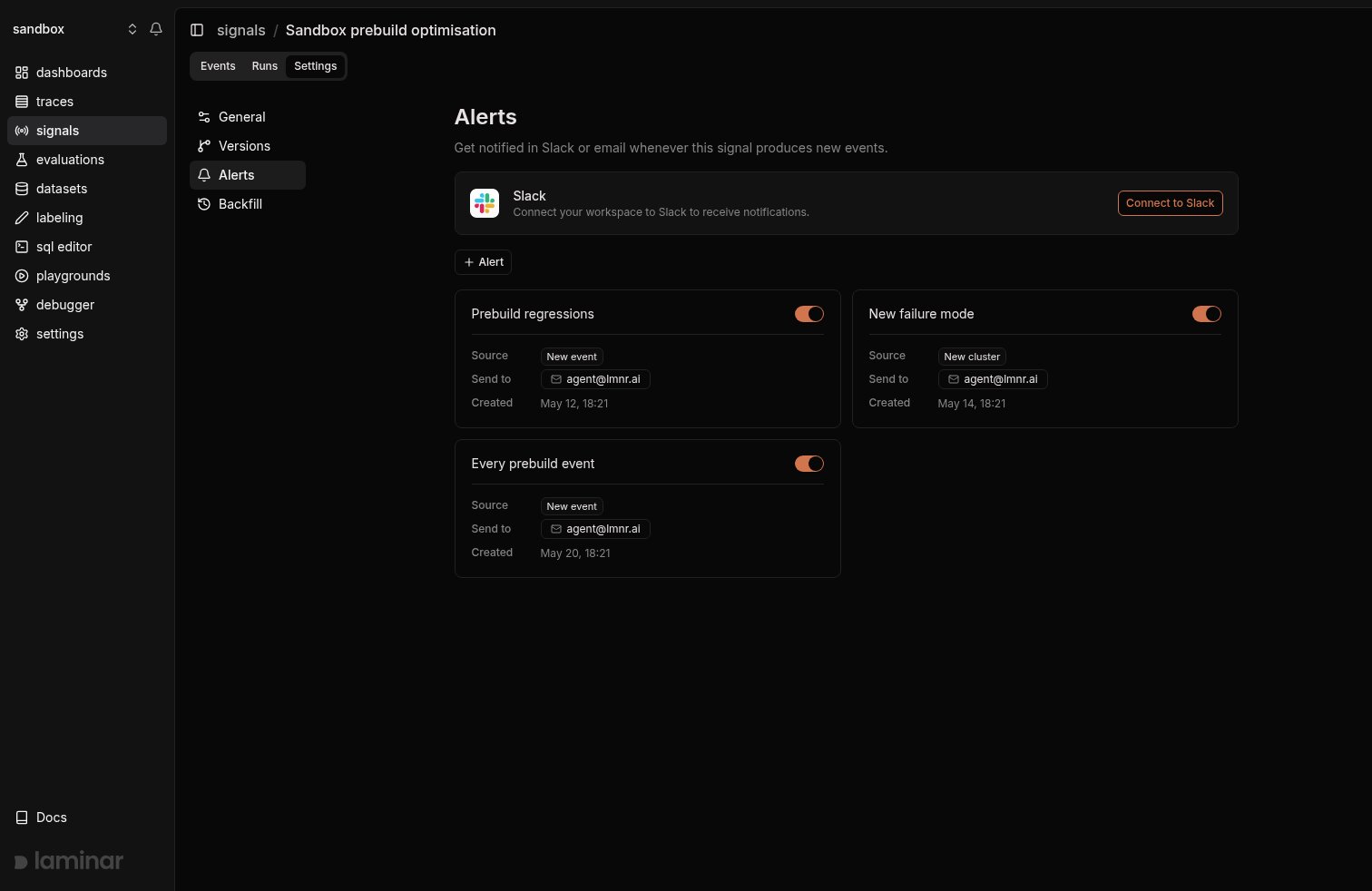
Task: Switch to the Runs tab
Action: coord(265,66)
